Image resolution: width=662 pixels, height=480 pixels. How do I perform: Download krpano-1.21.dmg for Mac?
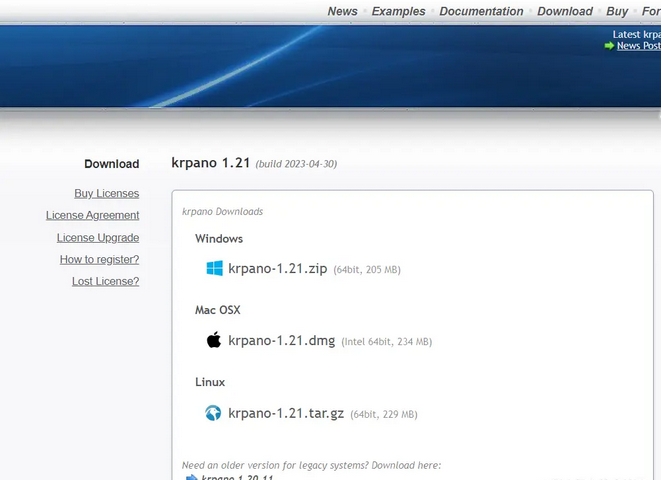(282, 340)
